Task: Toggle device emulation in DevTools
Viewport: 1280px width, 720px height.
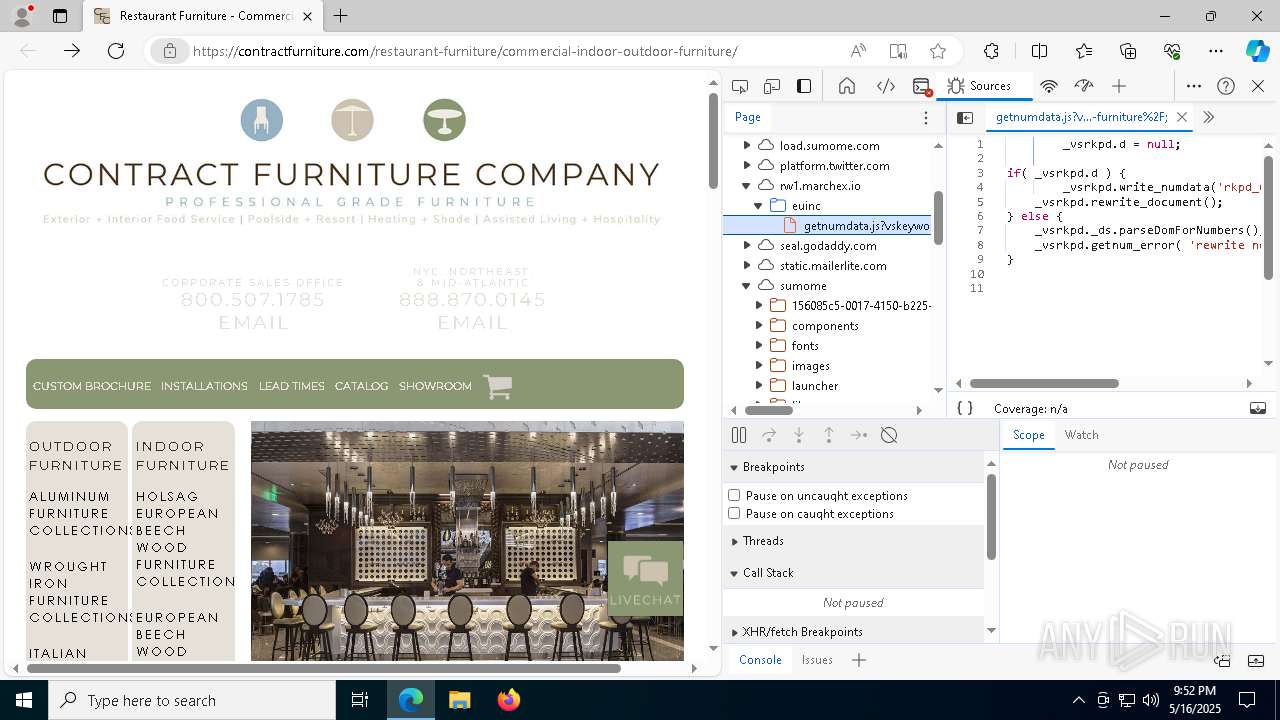Action: (772, 86)
